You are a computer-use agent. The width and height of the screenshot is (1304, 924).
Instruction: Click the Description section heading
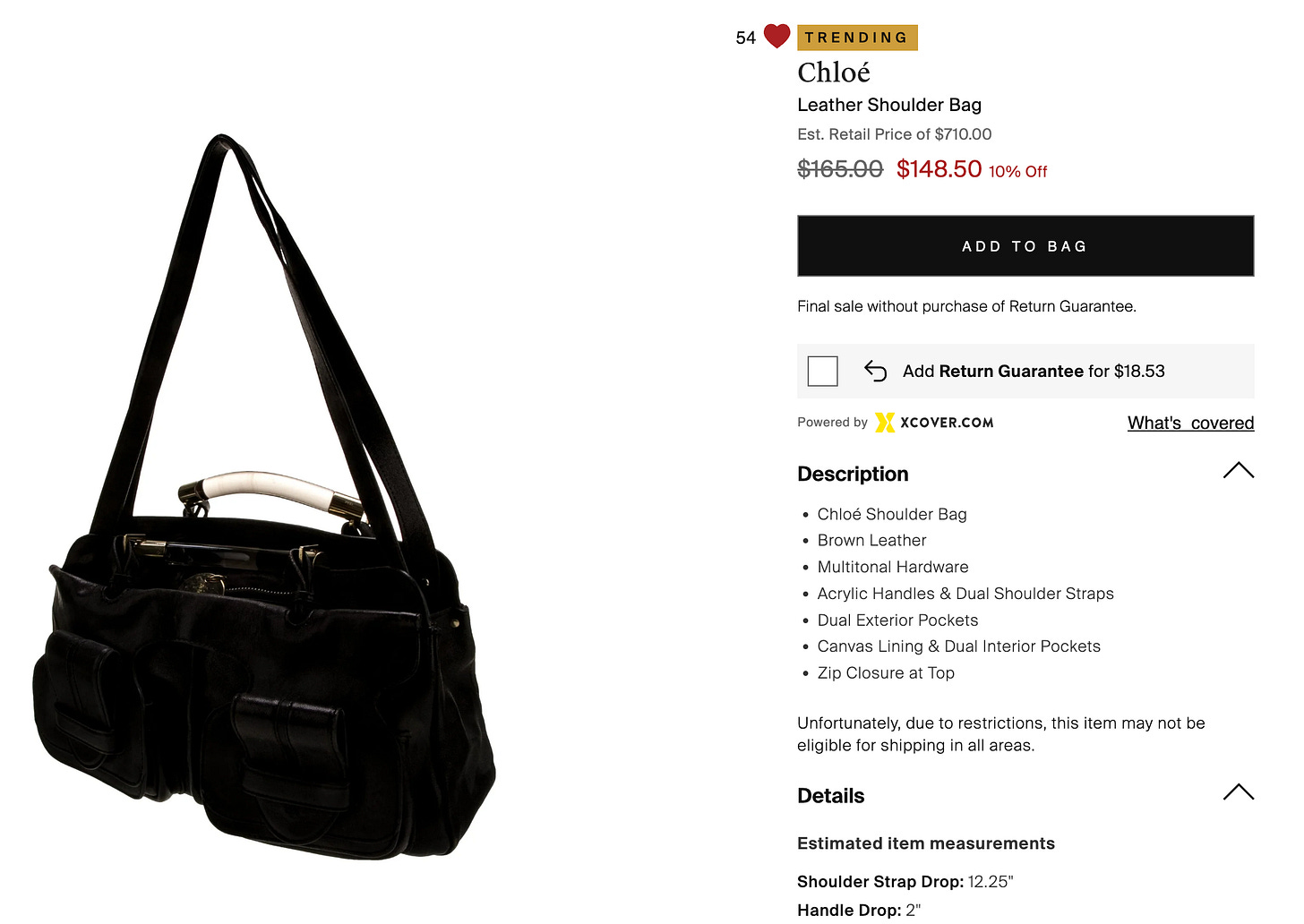coord(853,474)
